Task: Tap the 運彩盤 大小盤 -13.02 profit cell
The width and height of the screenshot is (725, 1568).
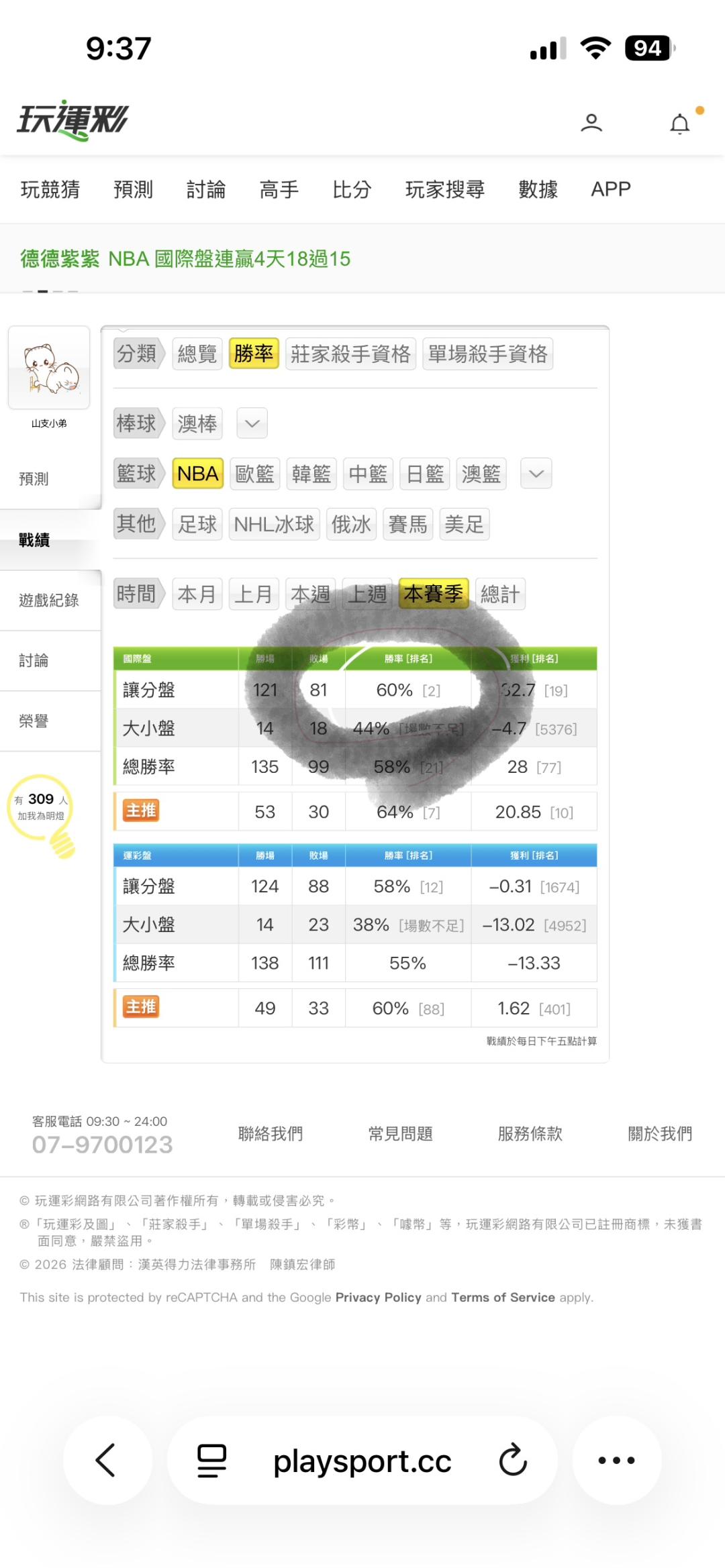Action: 534,925
